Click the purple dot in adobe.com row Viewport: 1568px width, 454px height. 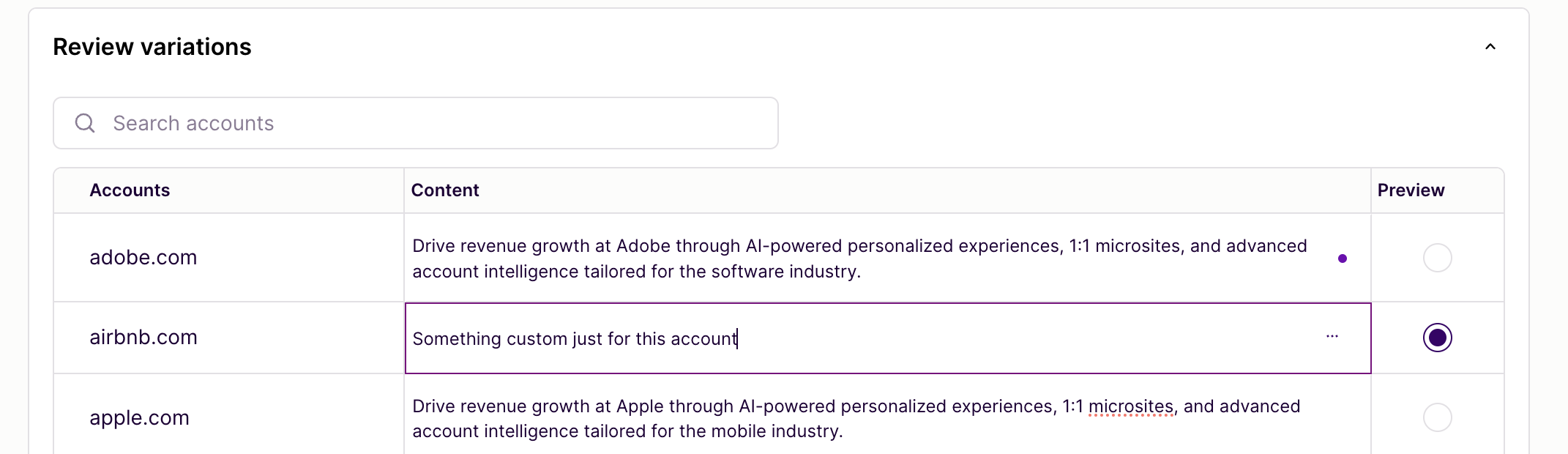[x=1342, y=258]
